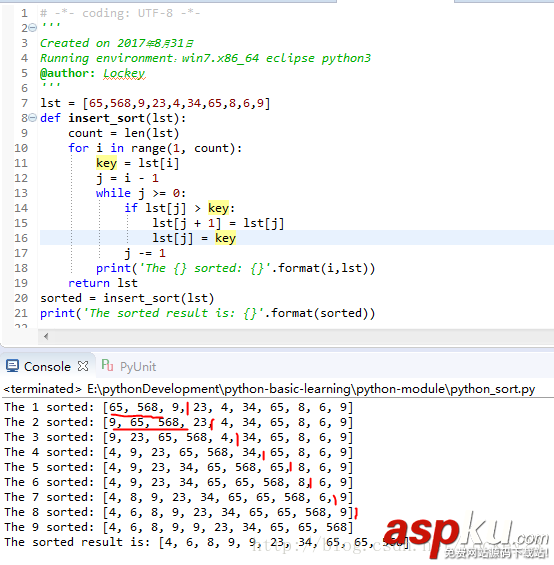The width and height of the screenshot is (554, 565).
Task: Collapse the insert_sort function fold at line 8
Action: point(32,118)
